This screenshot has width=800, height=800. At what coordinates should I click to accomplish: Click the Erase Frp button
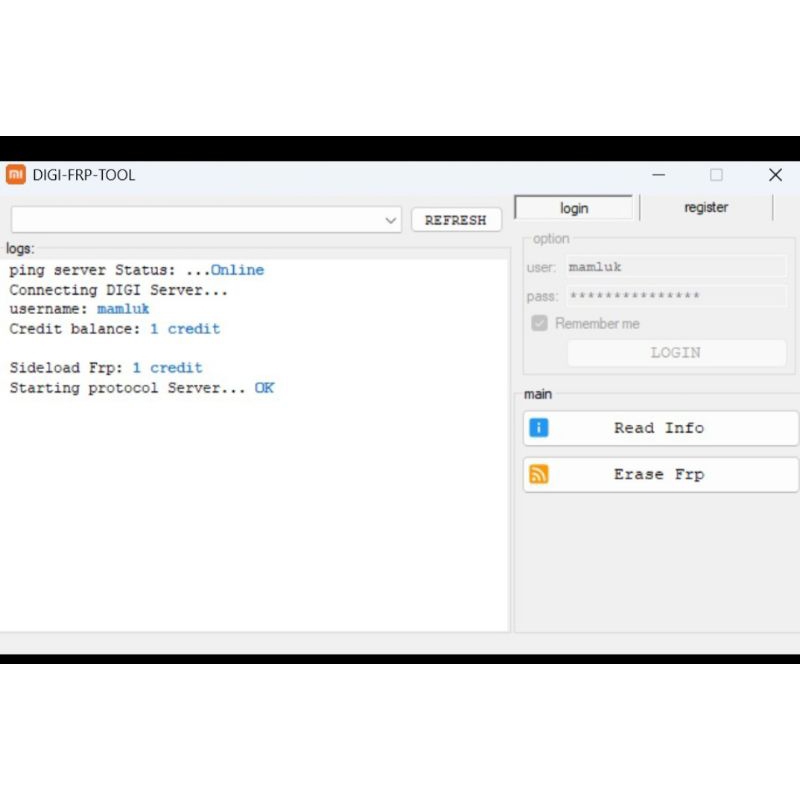pos(661,474)
